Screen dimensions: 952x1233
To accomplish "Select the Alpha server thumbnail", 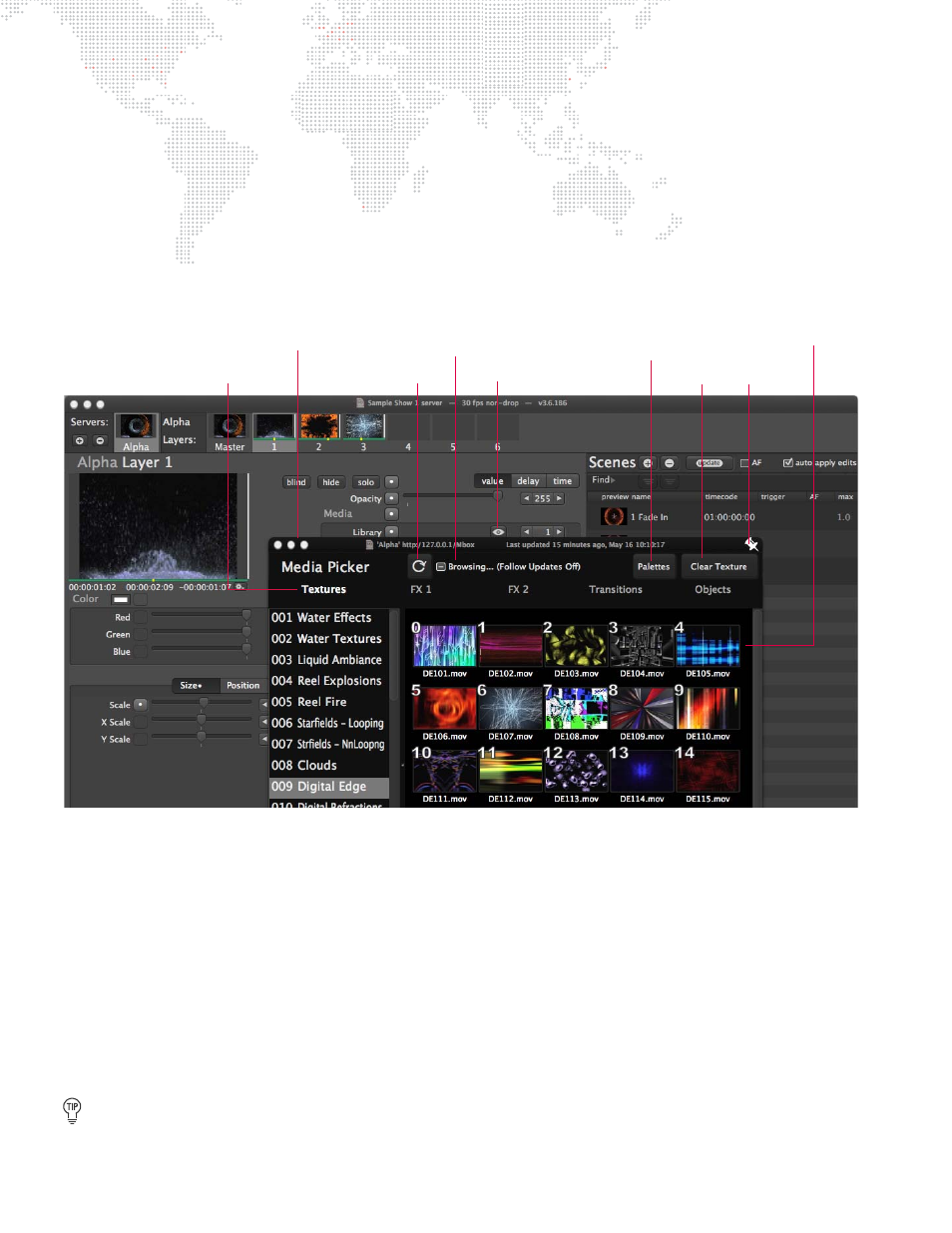I will (136, 432).
